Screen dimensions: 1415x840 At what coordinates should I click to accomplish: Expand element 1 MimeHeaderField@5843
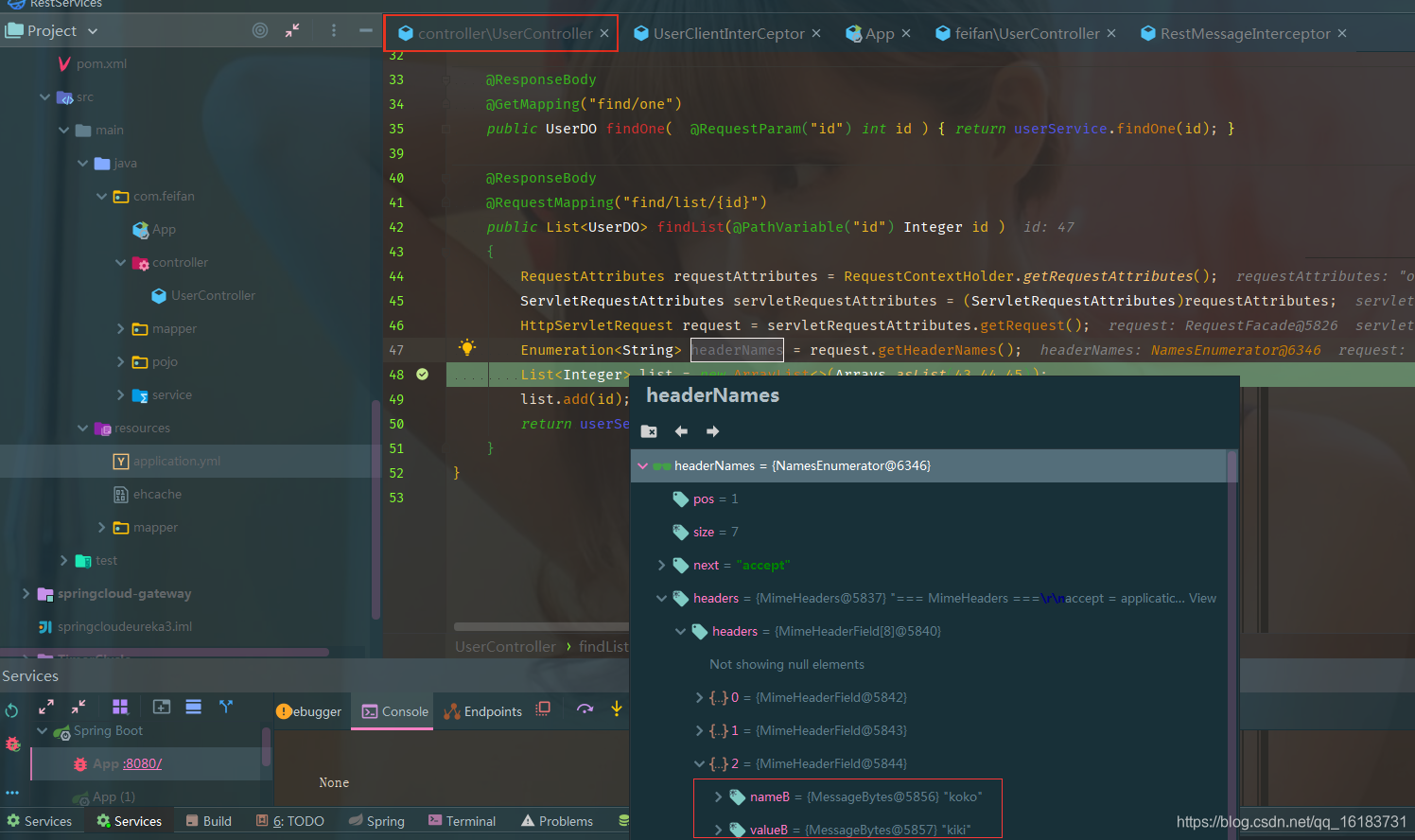pyautogui.click(x=699, y=730)
